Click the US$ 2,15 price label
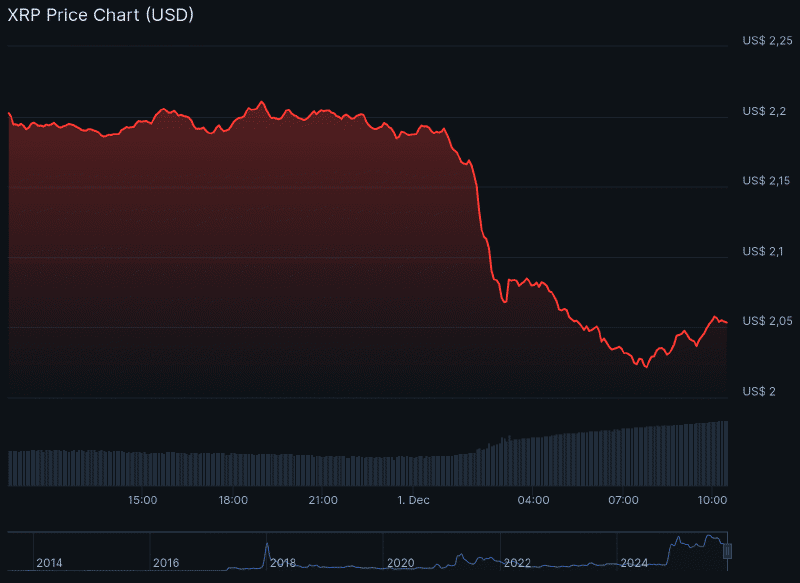The image size is (800, 583). [766, 181]
